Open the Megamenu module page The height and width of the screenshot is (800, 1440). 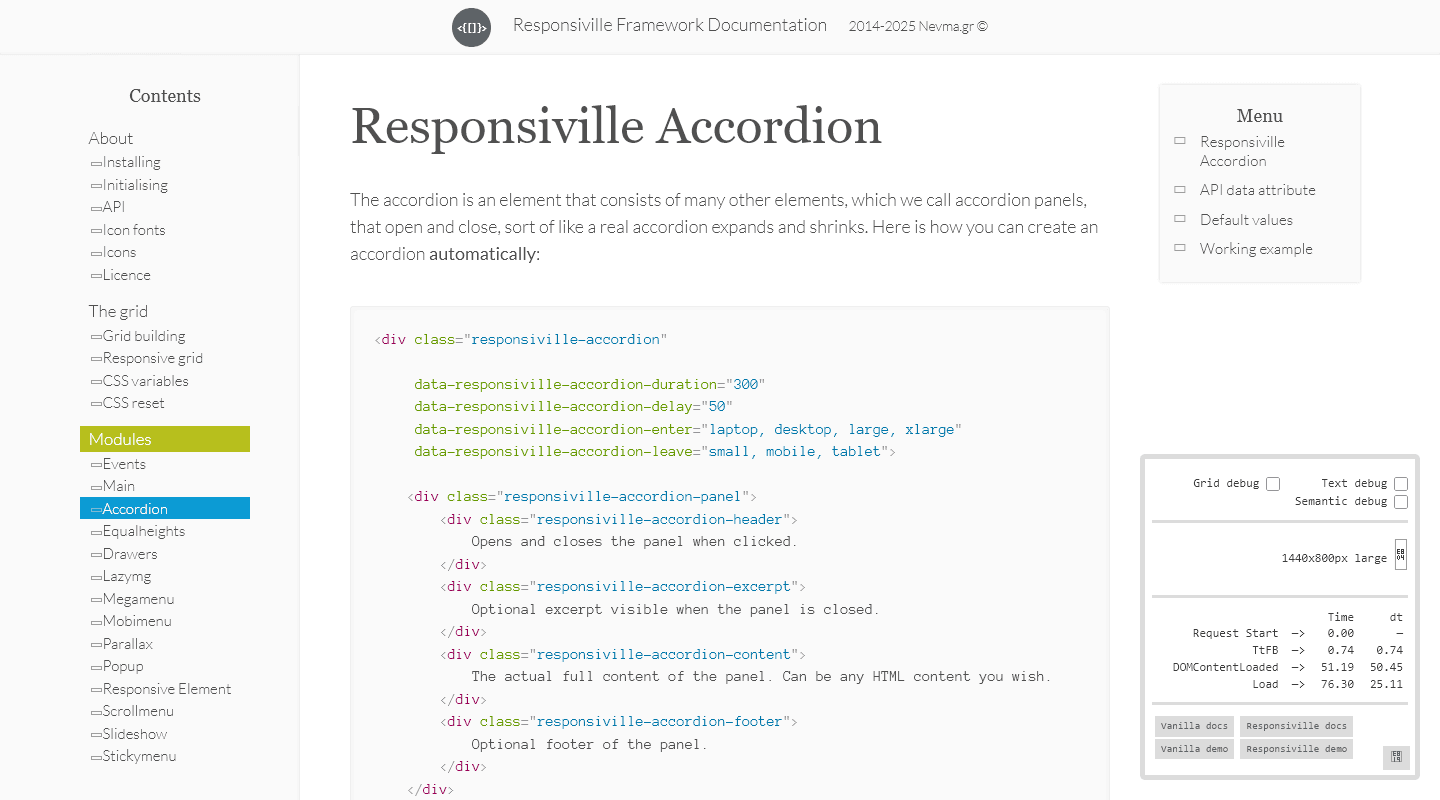[x=138, y=599]
